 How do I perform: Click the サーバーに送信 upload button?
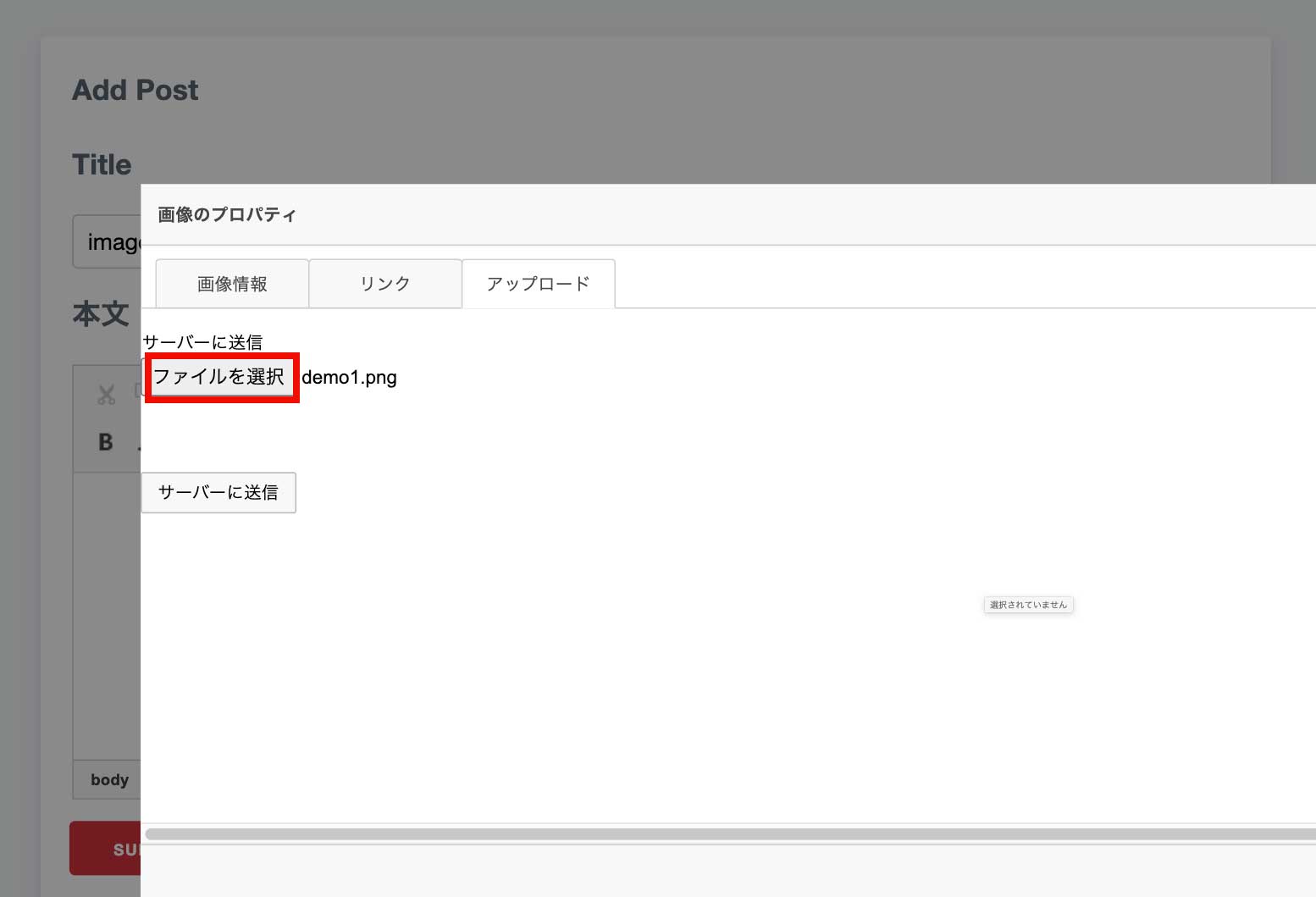218,493
